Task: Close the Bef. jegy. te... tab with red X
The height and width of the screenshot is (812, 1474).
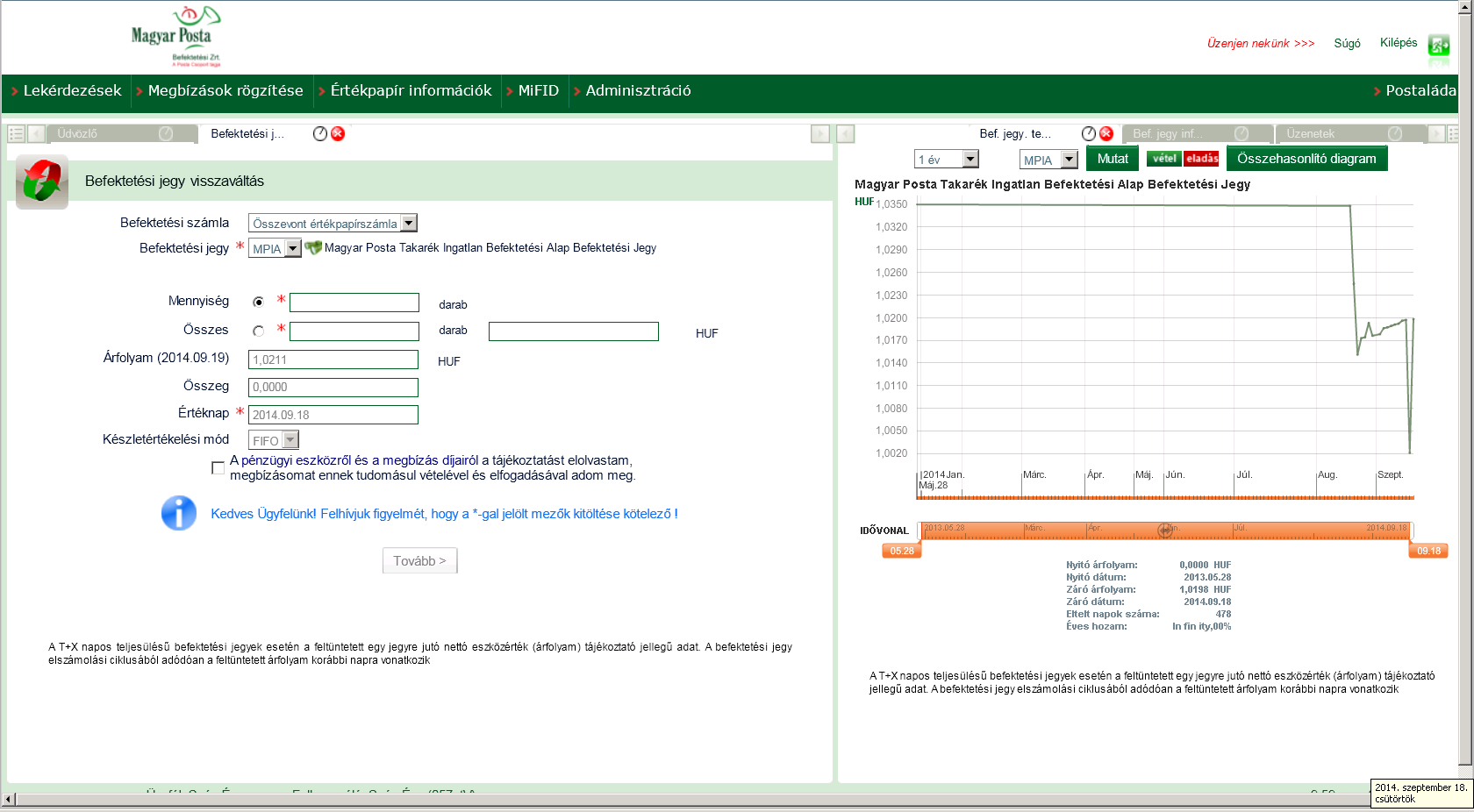Action: pyautogui.click(x=1106, y=133)
